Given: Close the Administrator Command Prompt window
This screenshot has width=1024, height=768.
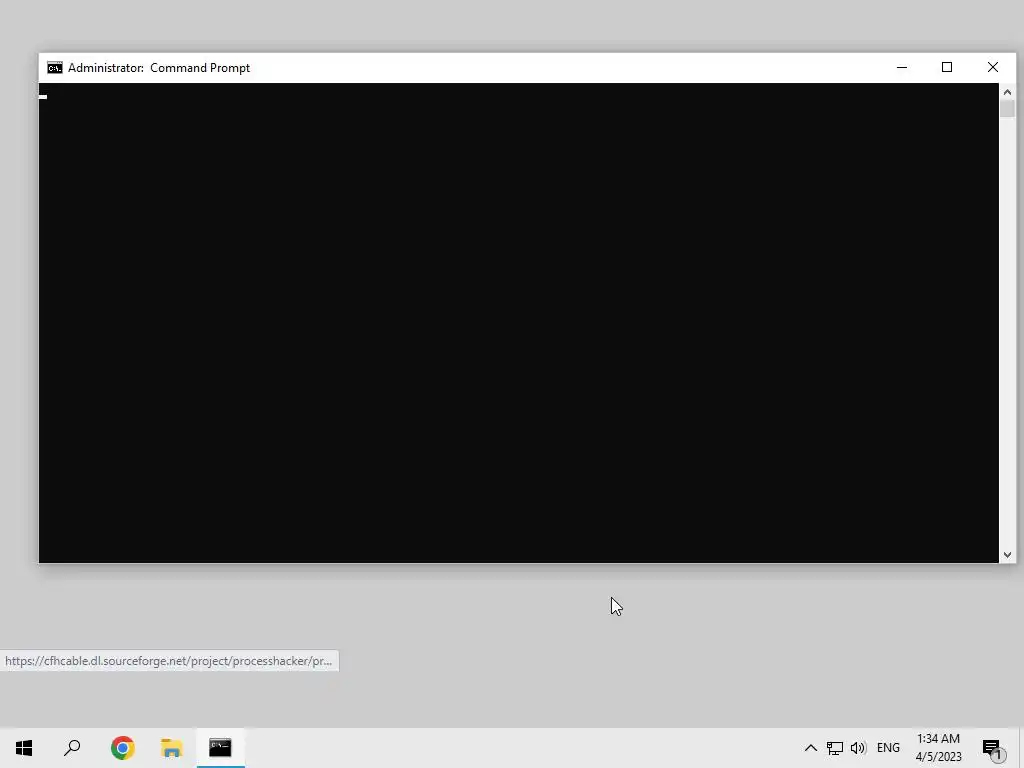Looking at the screenshot, I should [993, 67].
